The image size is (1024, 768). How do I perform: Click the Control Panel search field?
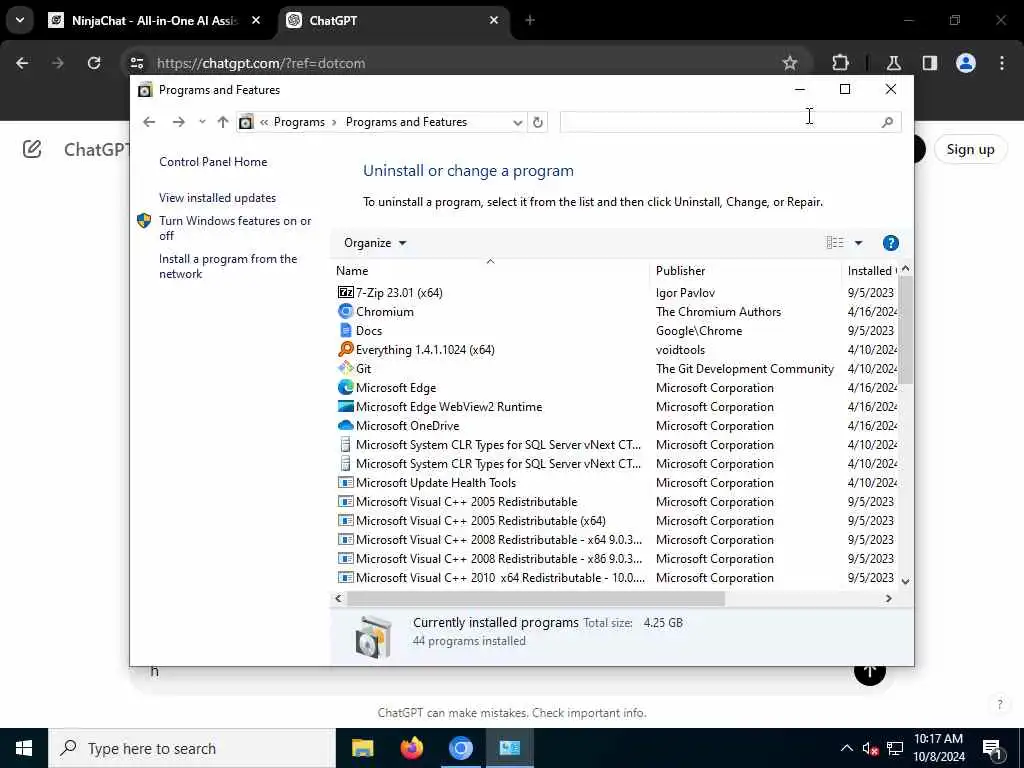tap(720, 122)
